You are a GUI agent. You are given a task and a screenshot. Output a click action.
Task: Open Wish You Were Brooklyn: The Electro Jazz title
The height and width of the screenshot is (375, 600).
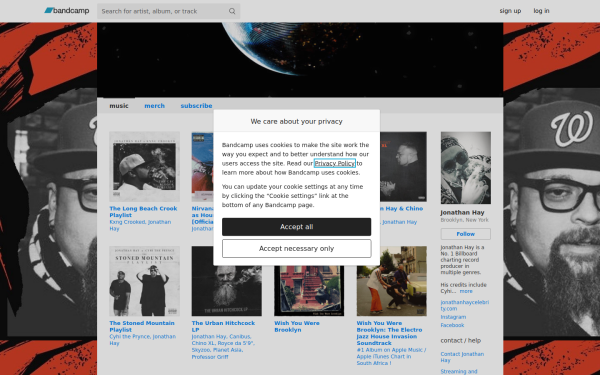[x=389, y=333]
